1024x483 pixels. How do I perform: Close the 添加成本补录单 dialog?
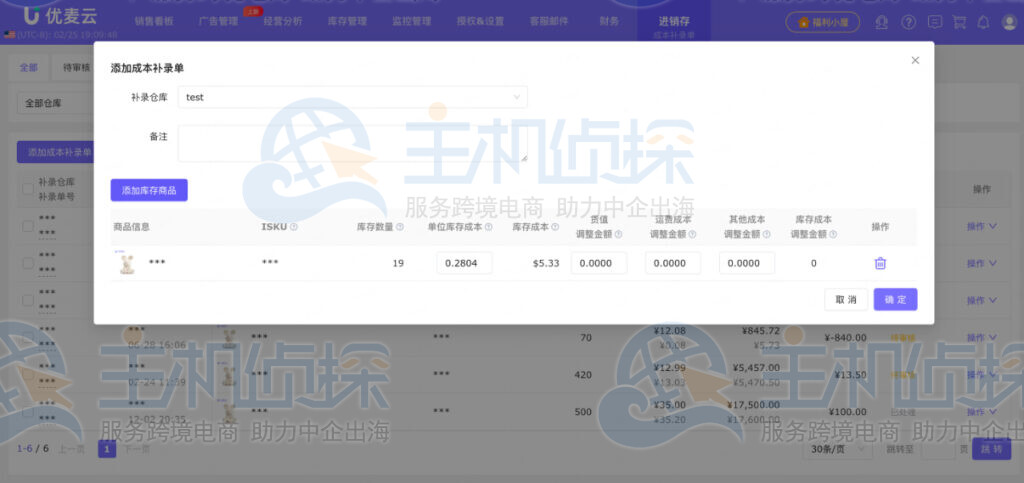click(x=914, y=61)
